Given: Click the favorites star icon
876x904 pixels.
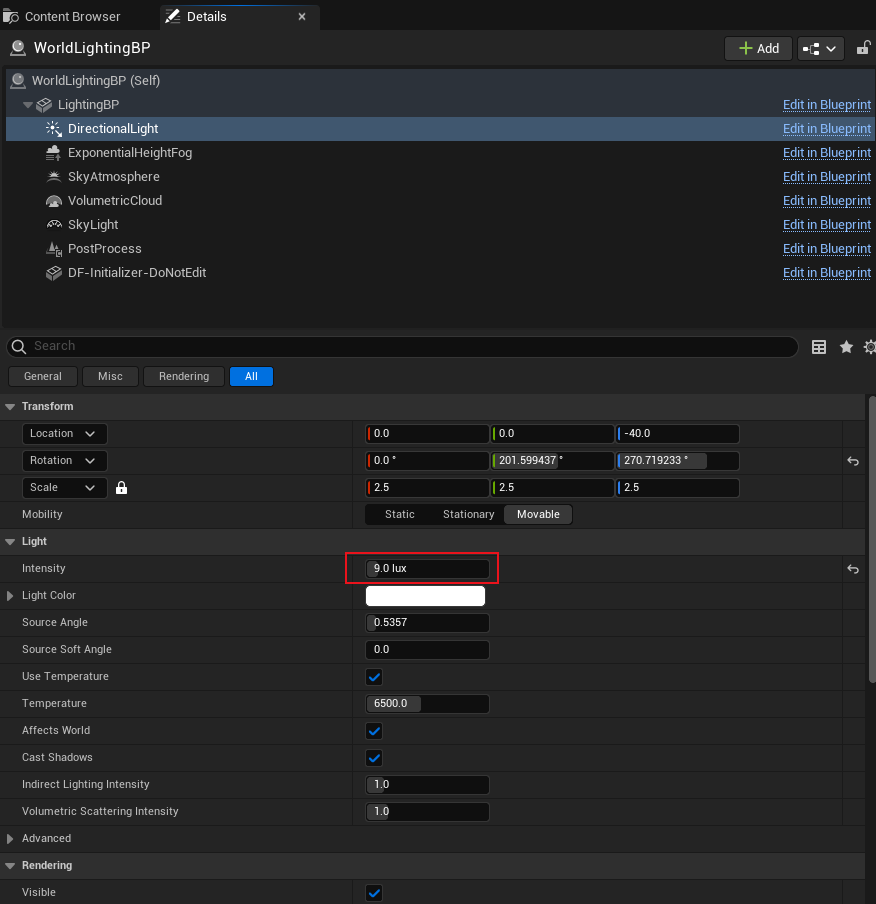Looking at the screenshot, I should pos(846,347).
